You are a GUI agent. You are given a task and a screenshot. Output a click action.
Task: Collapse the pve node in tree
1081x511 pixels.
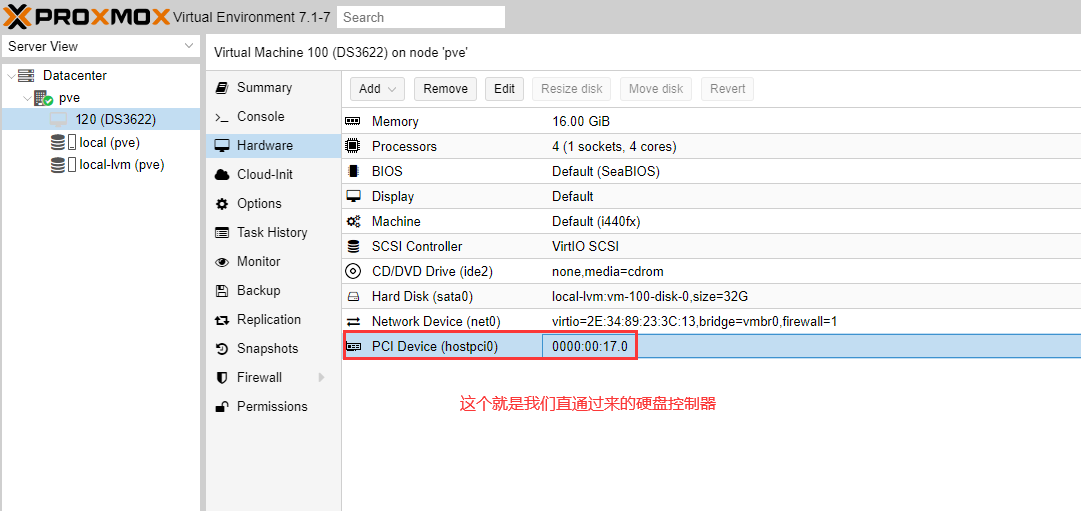[27, 98]
